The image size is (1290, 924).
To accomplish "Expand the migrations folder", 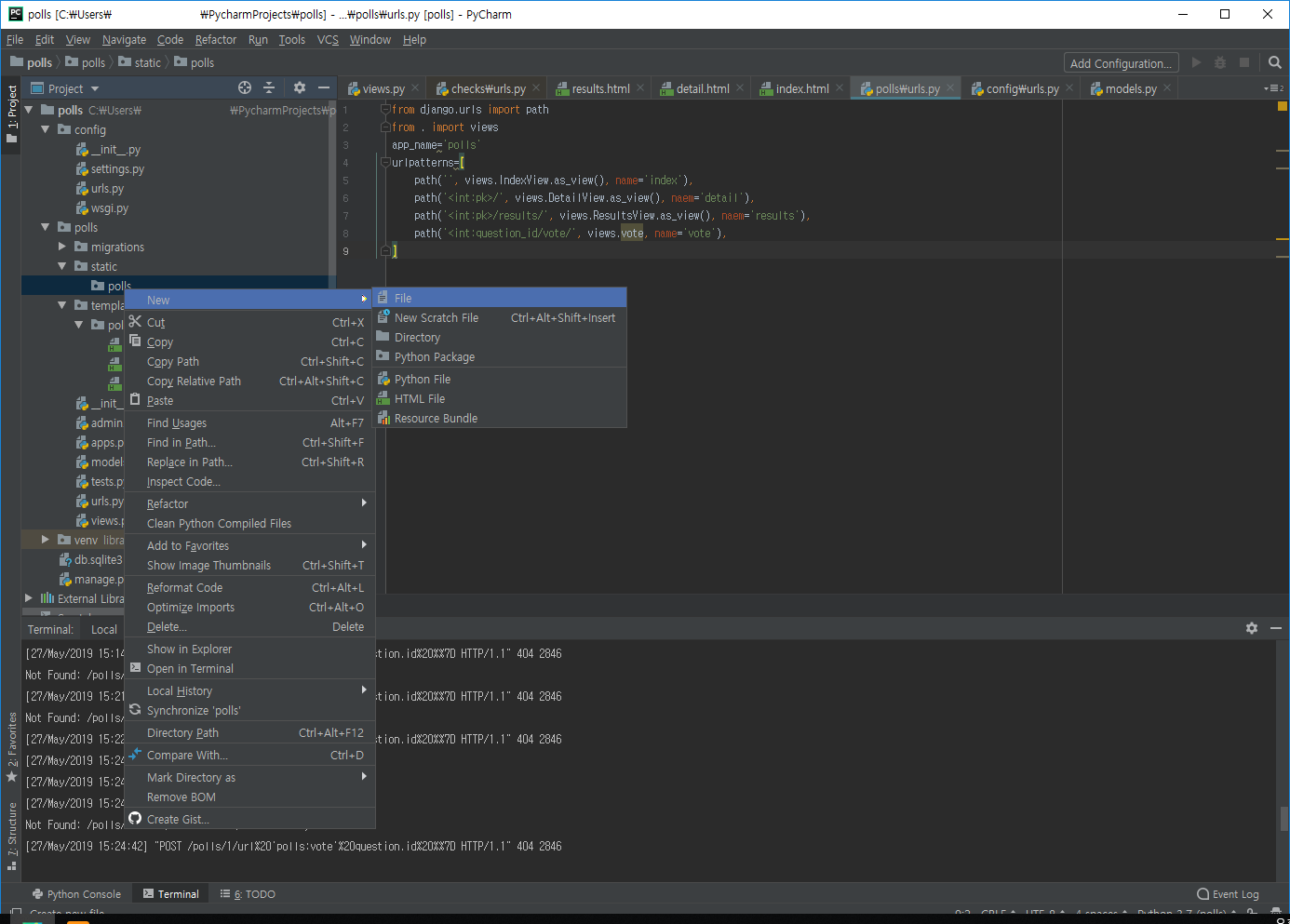I will (62, 247).
